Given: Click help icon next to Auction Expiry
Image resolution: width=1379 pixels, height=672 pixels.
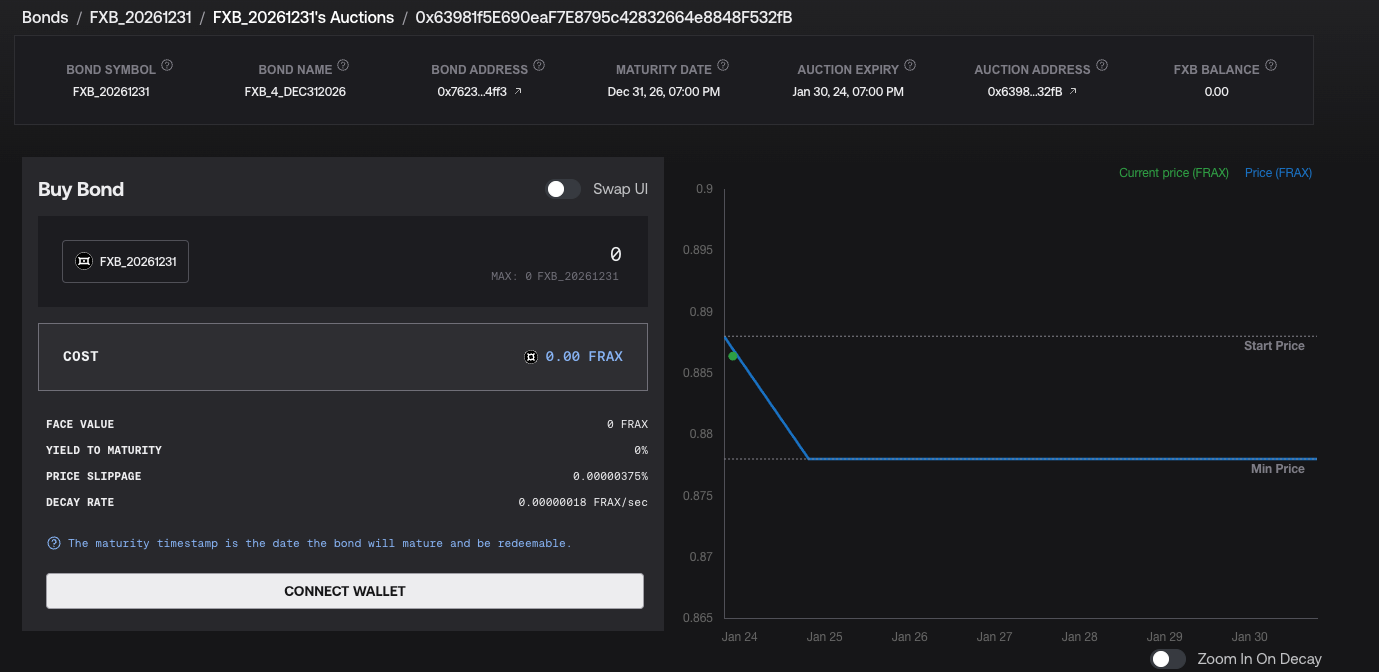Looking at the screenshot, I should point(910,66).
